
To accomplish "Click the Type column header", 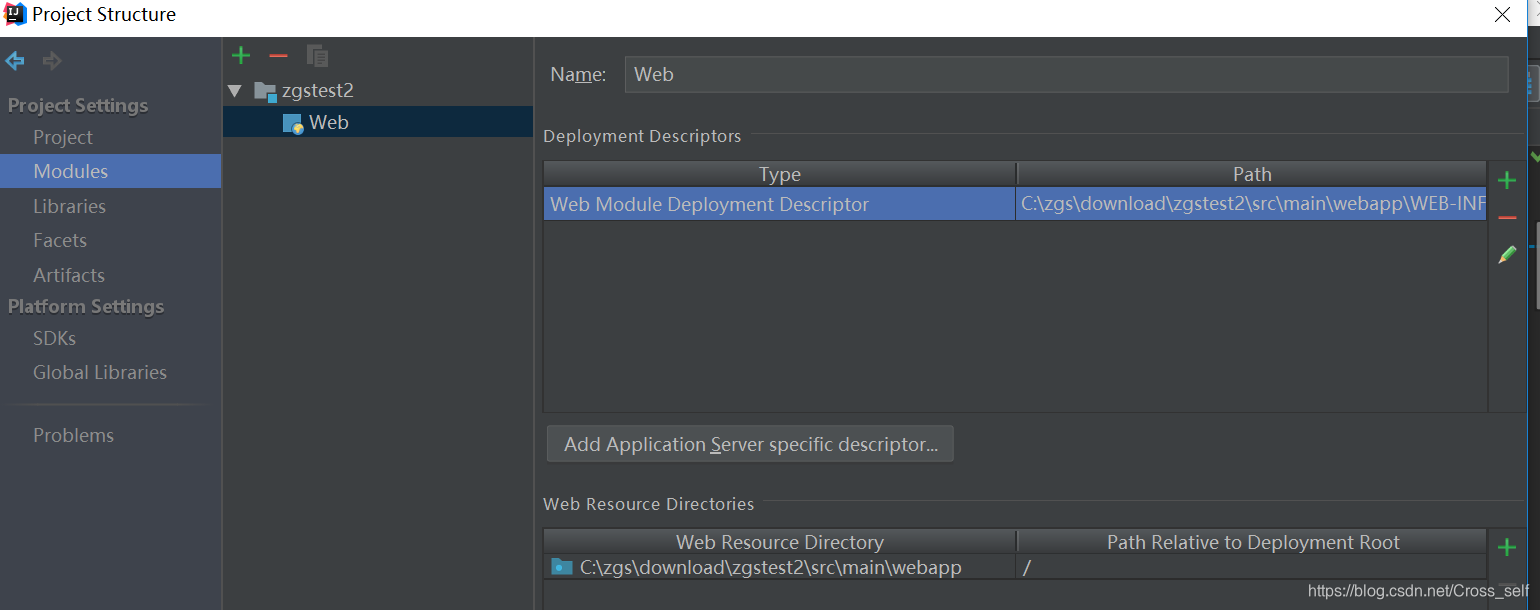I will pyautogui.click(x=780, y=174).
